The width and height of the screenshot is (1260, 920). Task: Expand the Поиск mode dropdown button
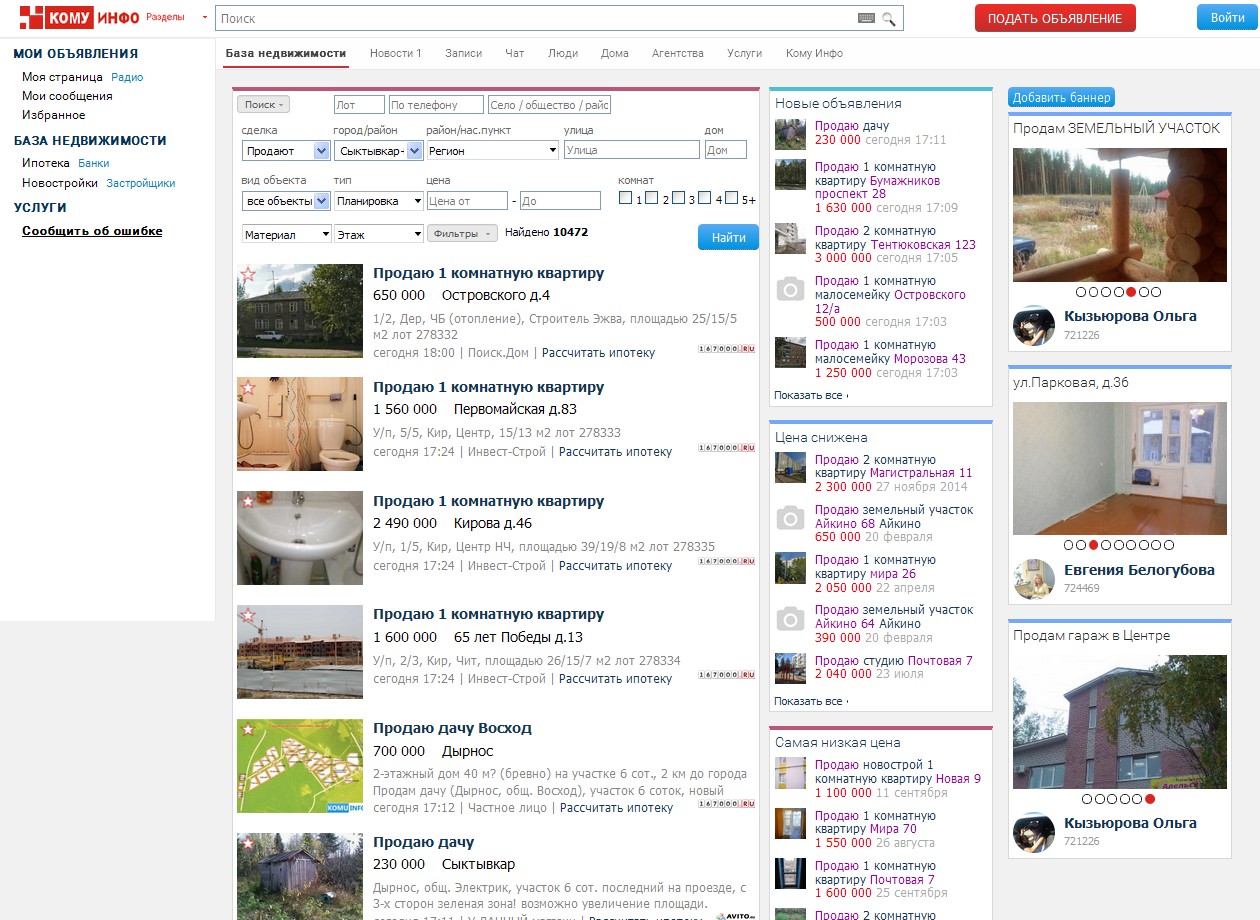pos(263,104)
